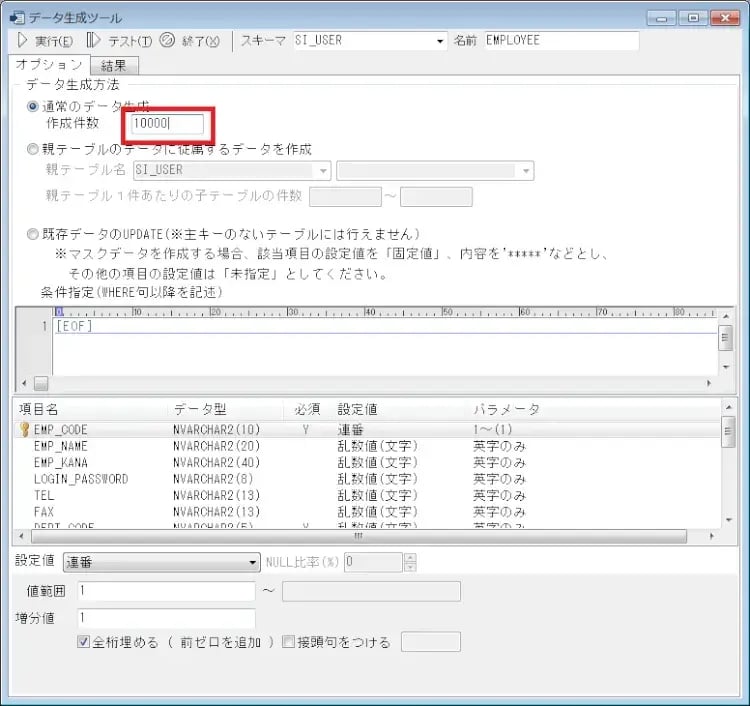Click the 増分値 input field
This screenshot has height=706, width=750.
point(166,618)
